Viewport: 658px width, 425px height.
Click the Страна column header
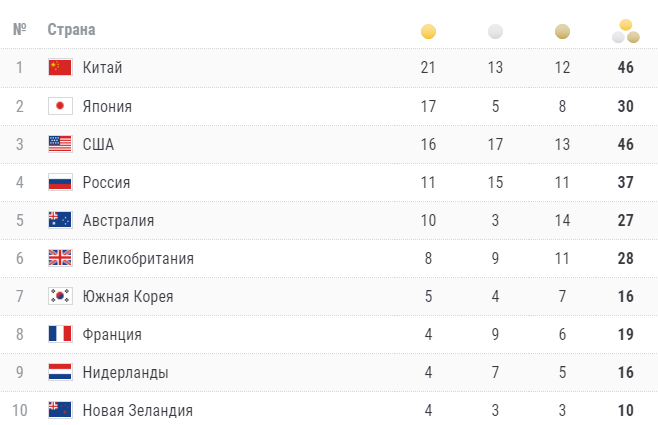[72, 30]
